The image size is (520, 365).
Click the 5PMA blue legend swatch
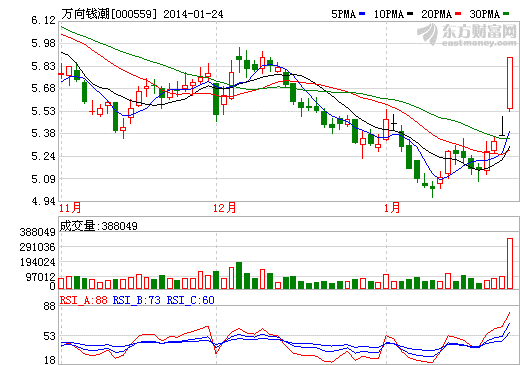tap(362, 14)
